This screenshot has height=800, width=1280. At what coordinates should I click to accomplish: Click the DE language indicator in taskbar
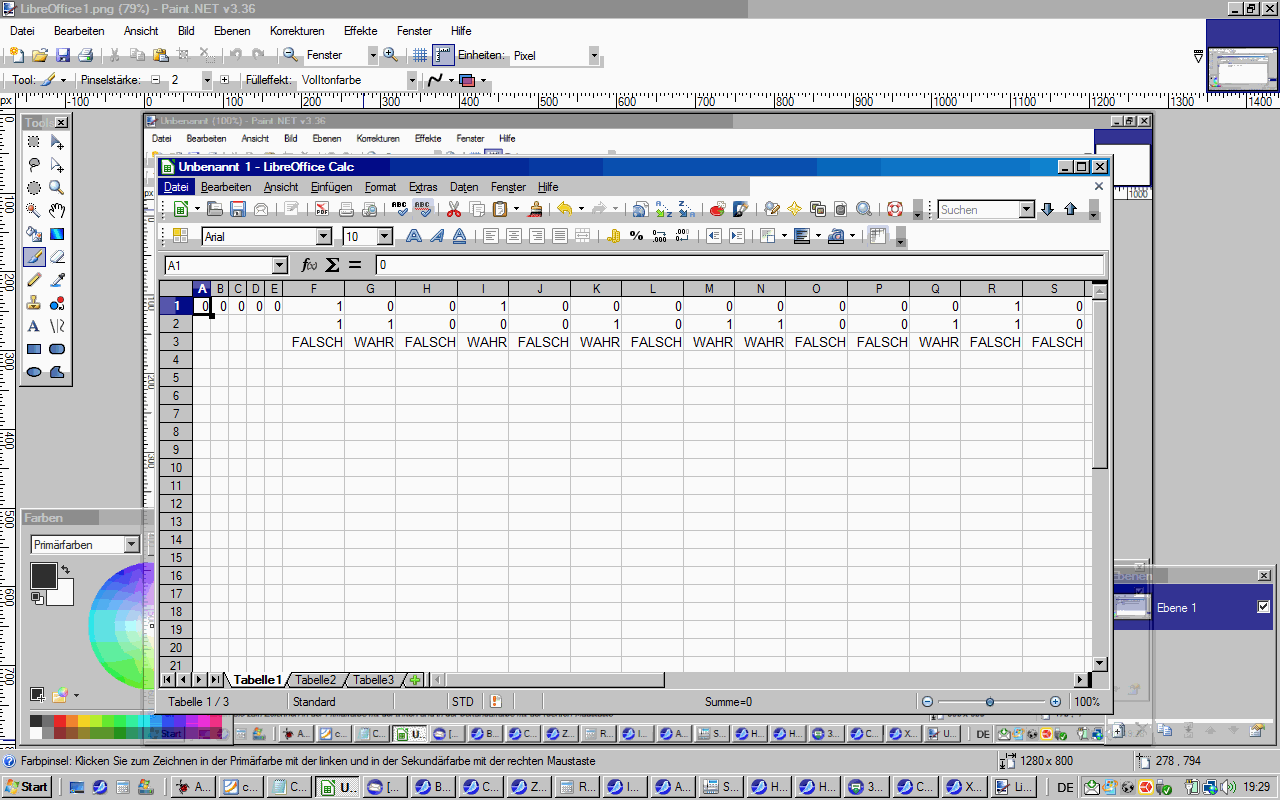coord(1065,788)
